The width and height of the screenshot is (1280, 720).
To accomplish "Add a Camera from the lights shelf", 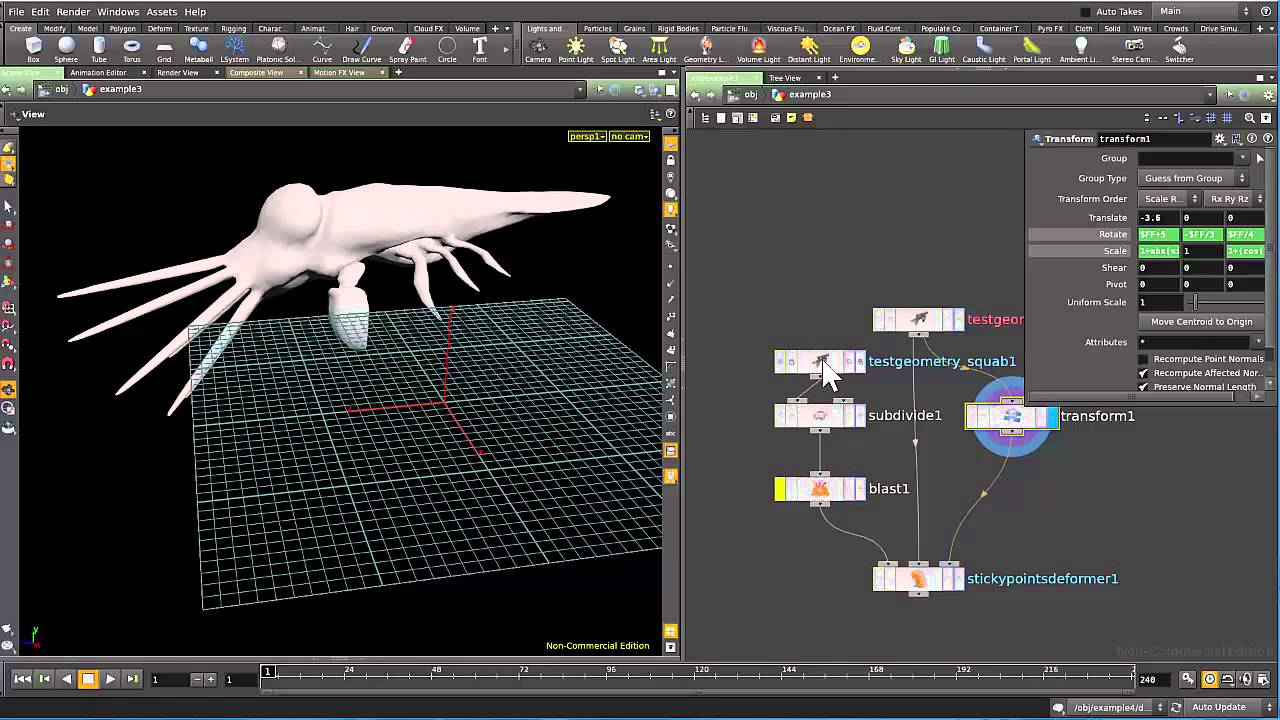I will [x=538, y=50].
